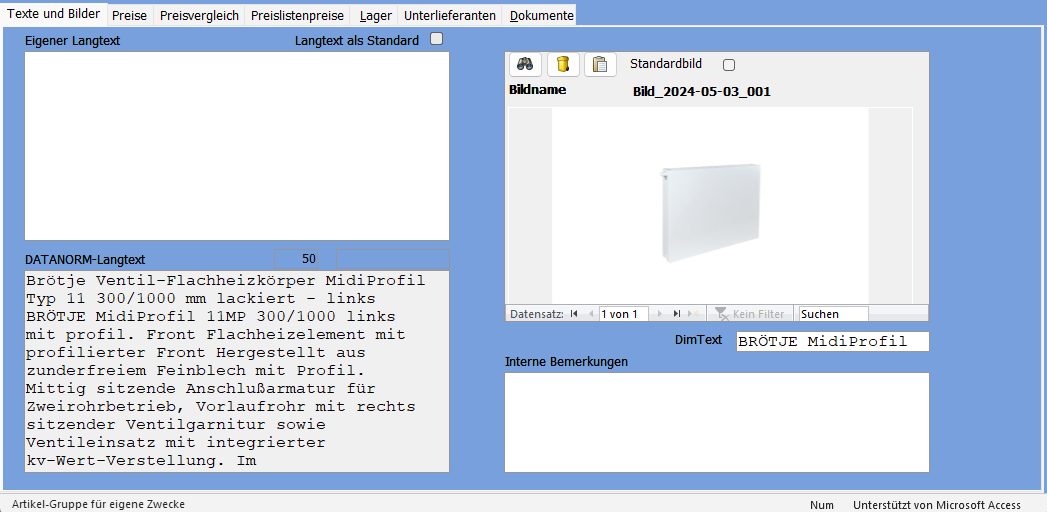1047x512 pixels.
Task: Click the yellow trash can delete icon
Action: tap(563, 64)
